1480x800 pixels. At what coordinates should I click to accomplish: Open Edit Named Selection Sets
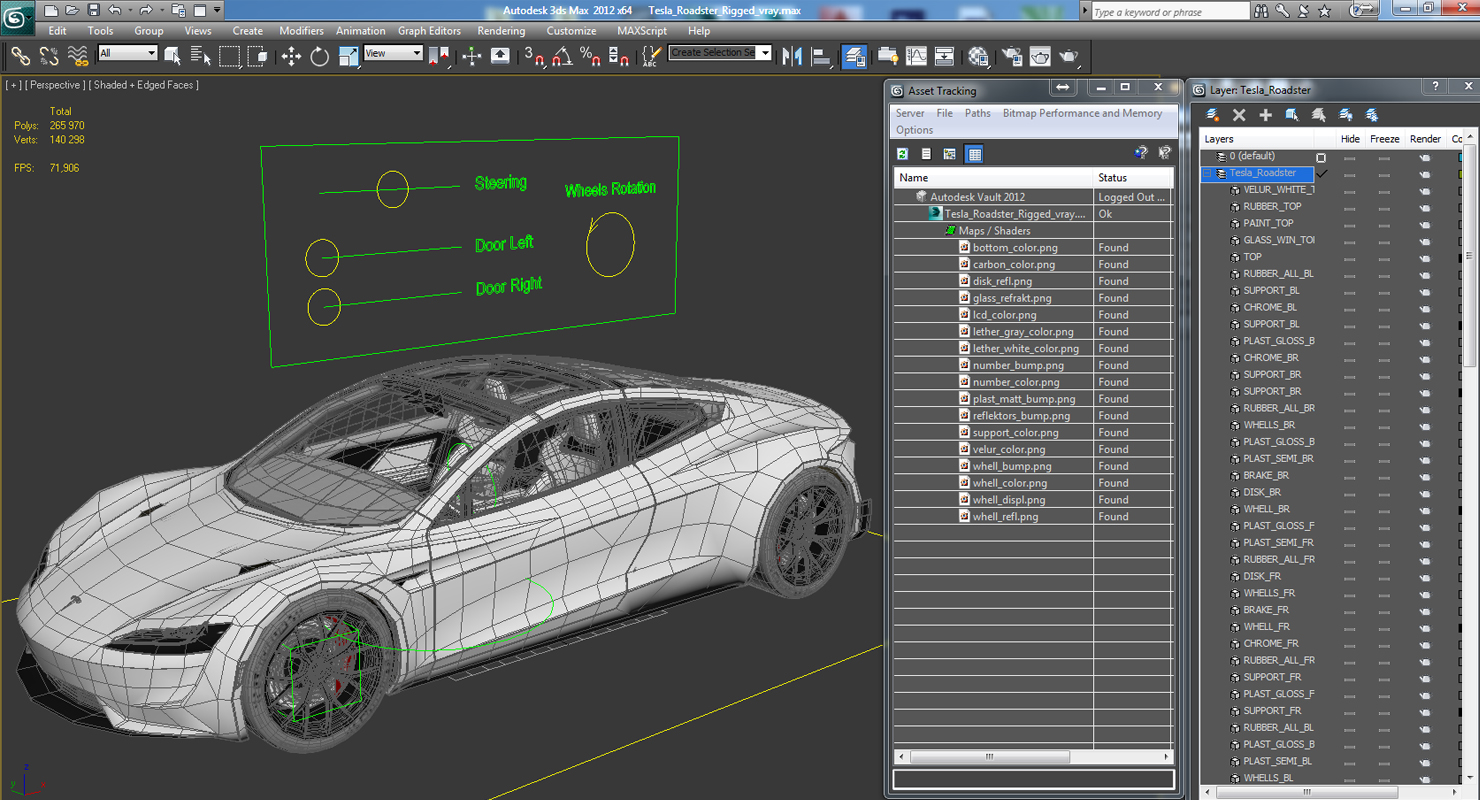pos(651,56)
